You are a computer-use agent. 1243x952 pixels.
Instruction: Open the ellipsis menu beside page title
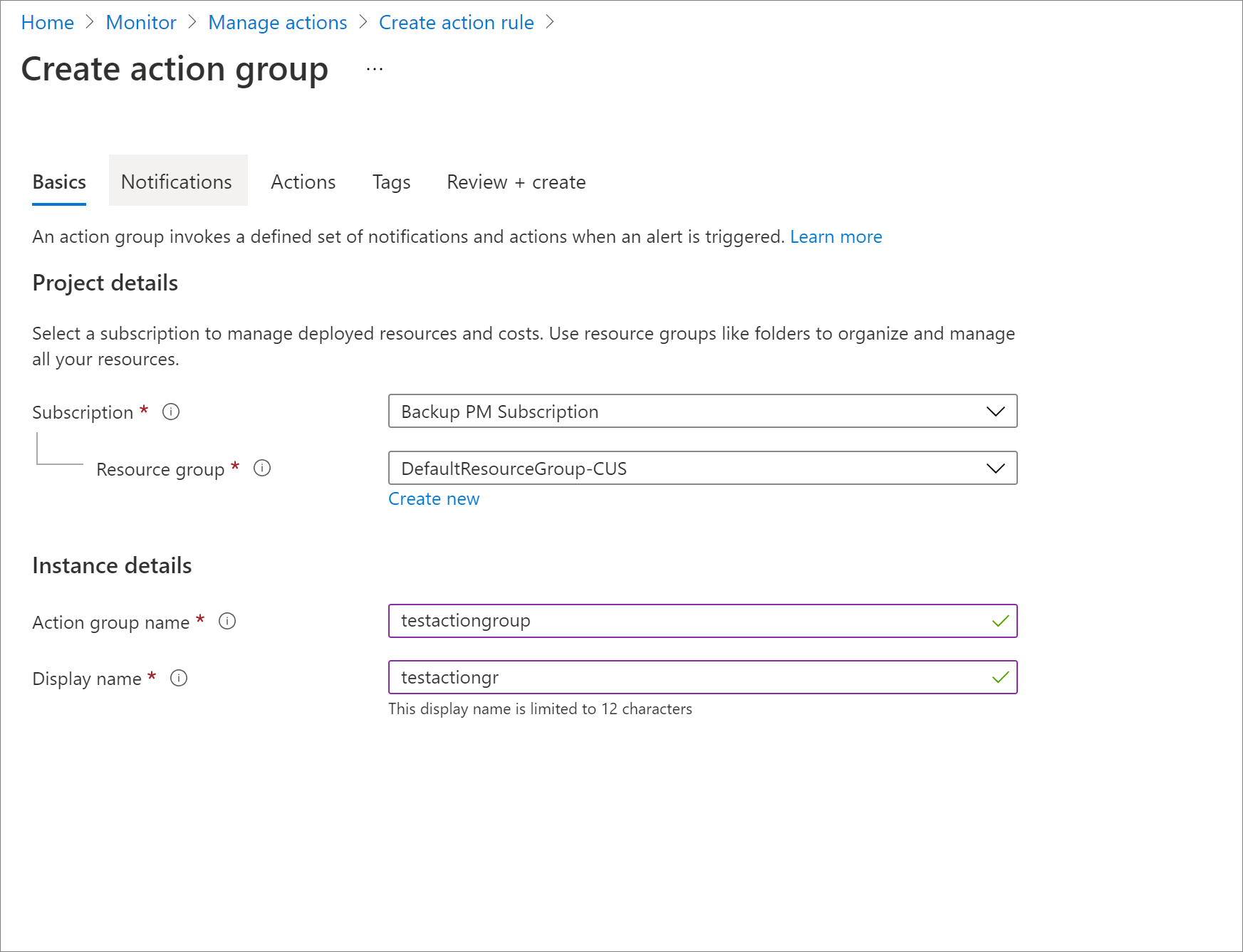[x=375, y=70]
